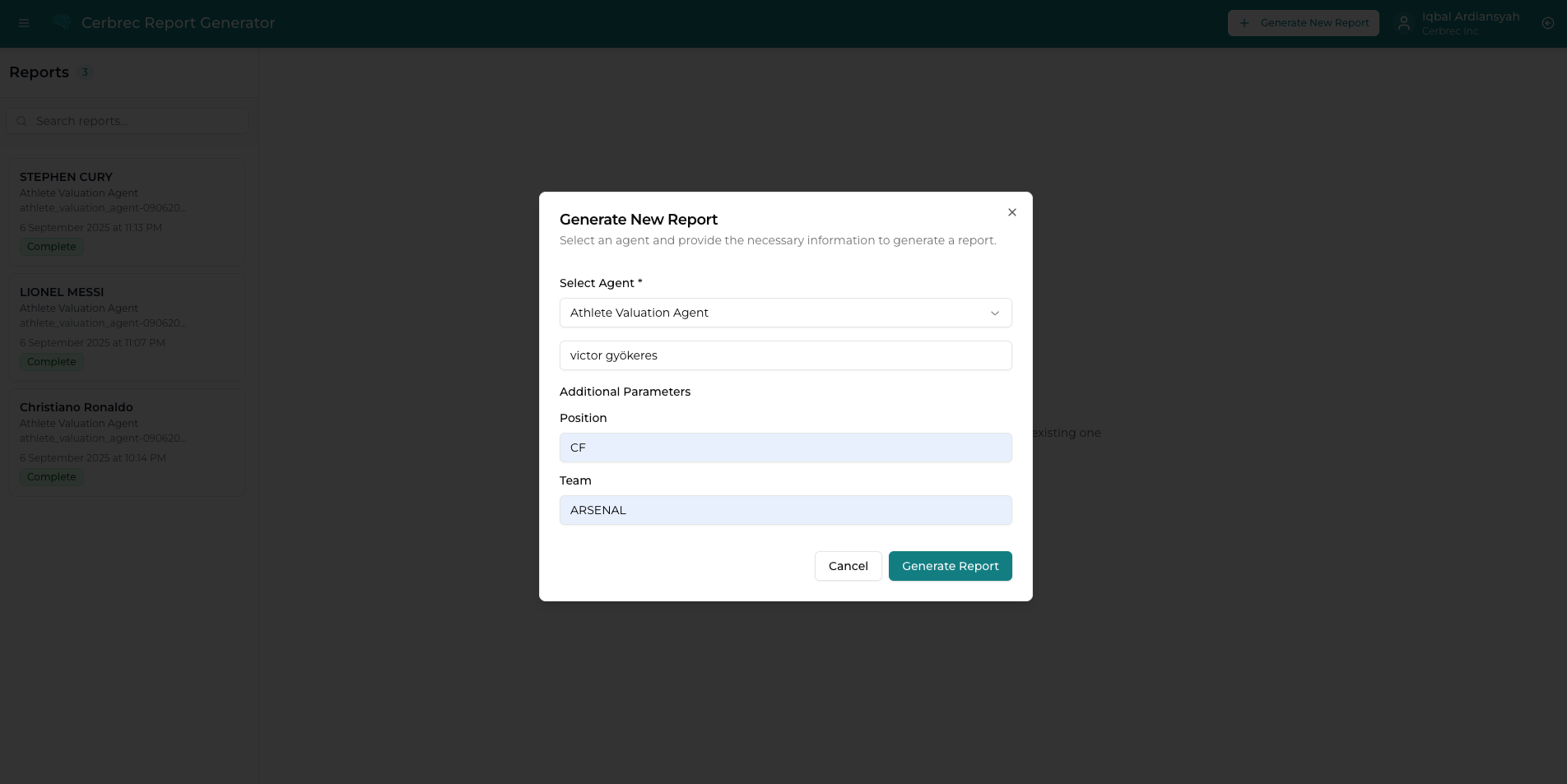The height and width of the screenshot is (784, 1567).
Task: Open the Christiano Ronaldo report
Action: [127, 443]
